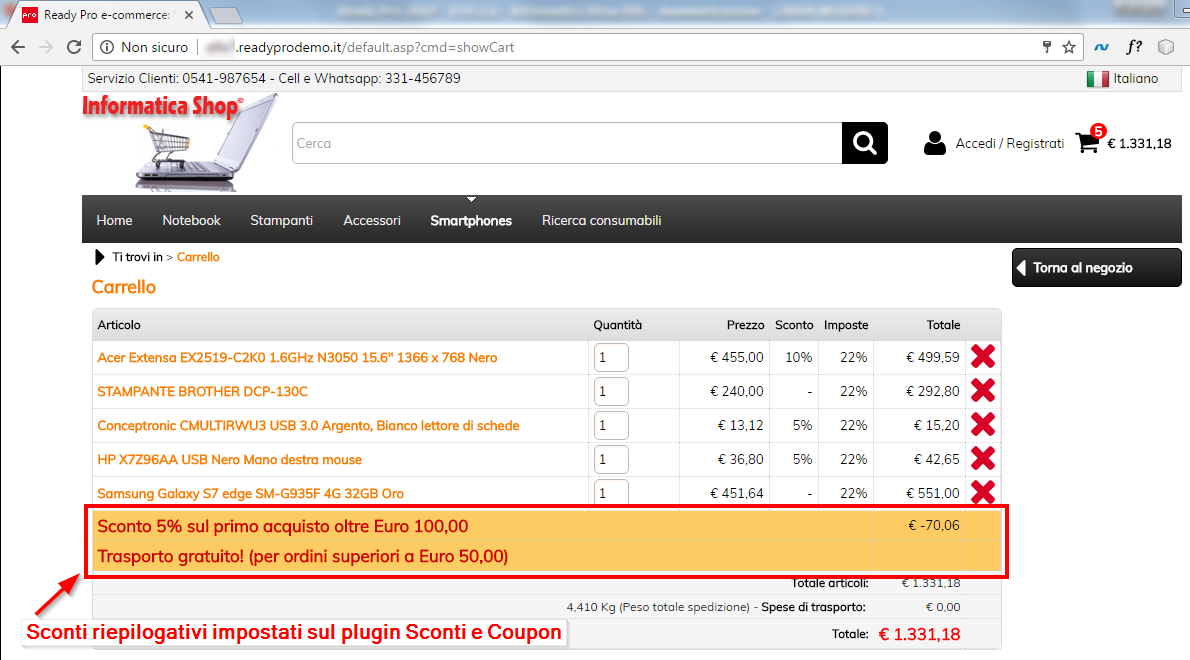Image resolution: width=1190 pixels, height=660 pixels.
Task: Click the Carrello breadcrumb link
Action: 198,257
